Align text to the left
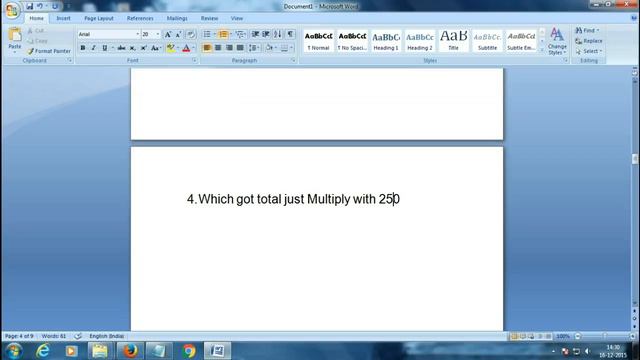640x360 pixels. 207,48
